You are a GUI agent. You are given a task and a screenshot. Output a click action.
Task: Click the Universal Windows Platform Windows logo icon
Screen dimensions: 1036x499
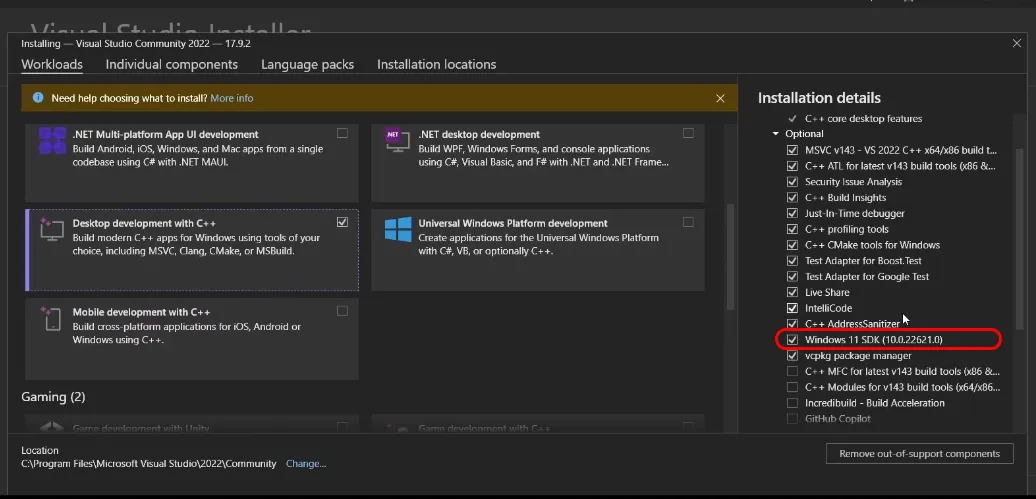(398, 229)
